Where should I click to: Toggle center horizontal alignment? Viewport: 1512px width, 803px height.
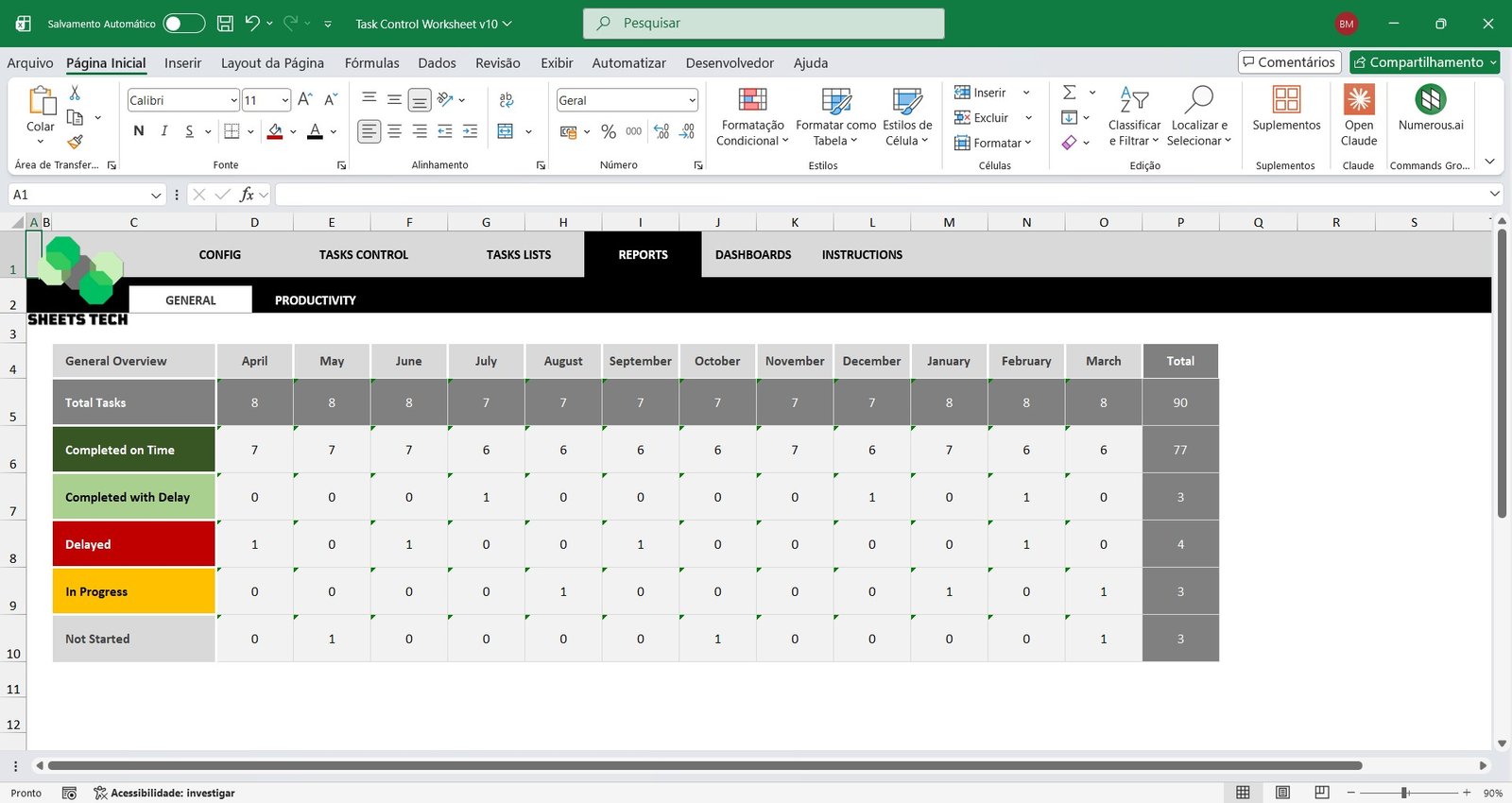click(394, 131)
